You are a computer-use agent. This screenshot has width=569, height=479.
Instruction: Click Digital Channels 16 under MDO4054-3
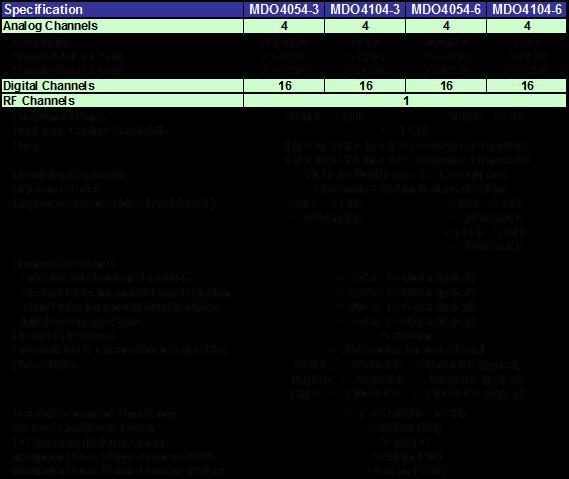point(284,86)
